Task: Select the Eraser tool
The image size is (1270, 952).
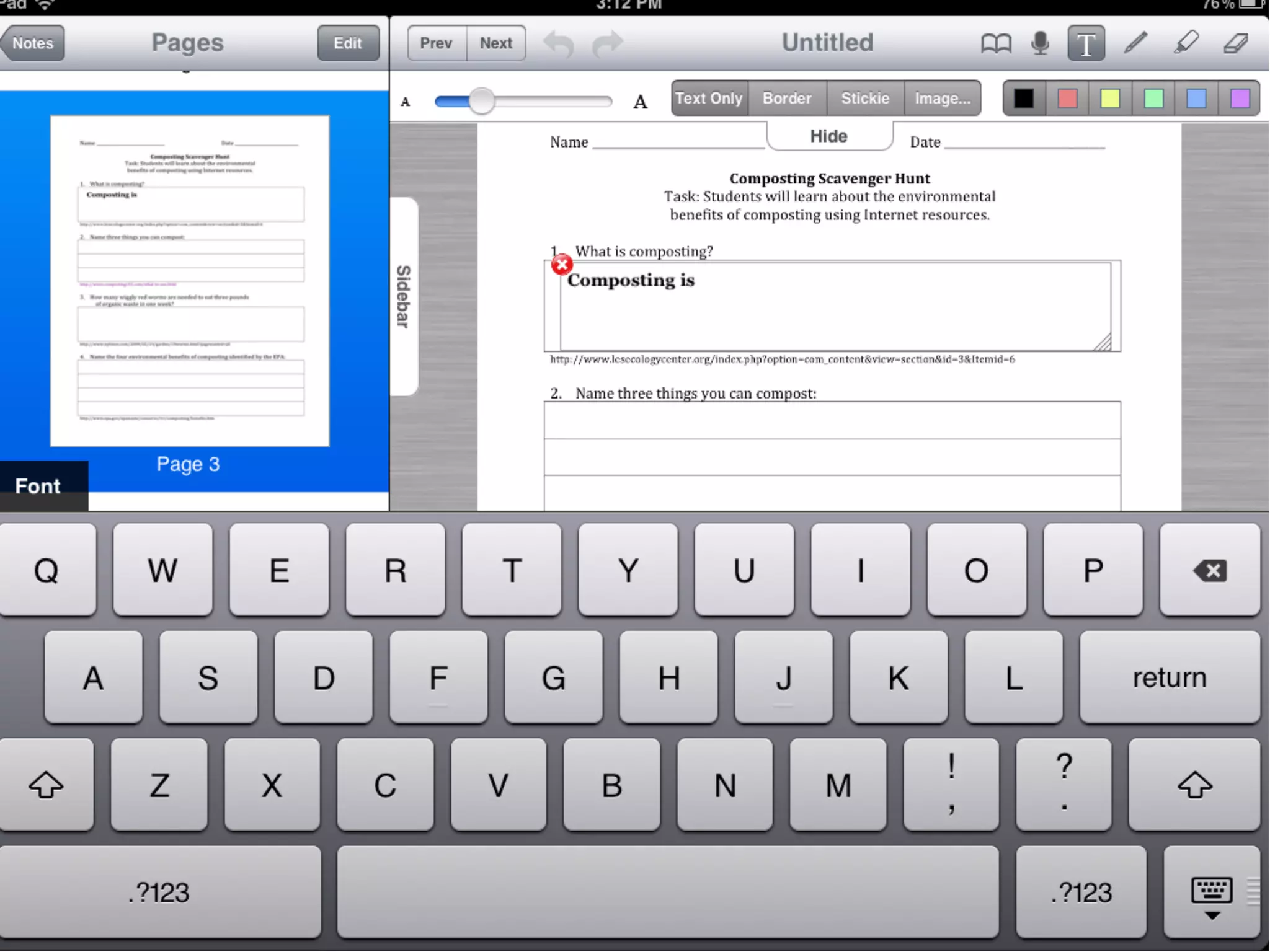Action: (1235, 43)
